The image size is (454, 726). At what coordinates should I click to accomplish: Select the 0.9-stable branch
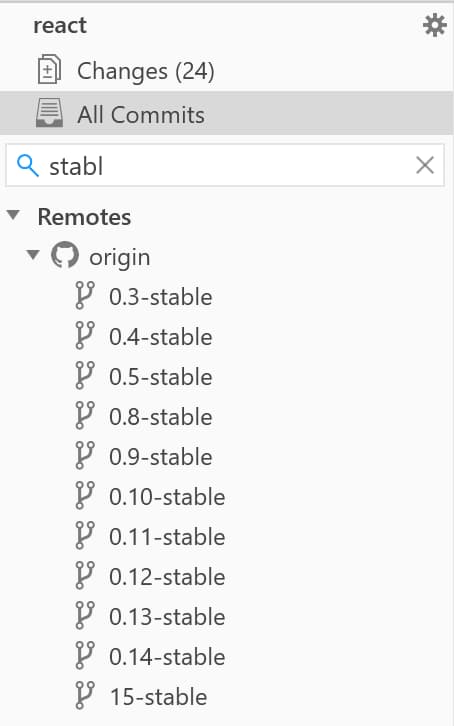pos(161,457)
